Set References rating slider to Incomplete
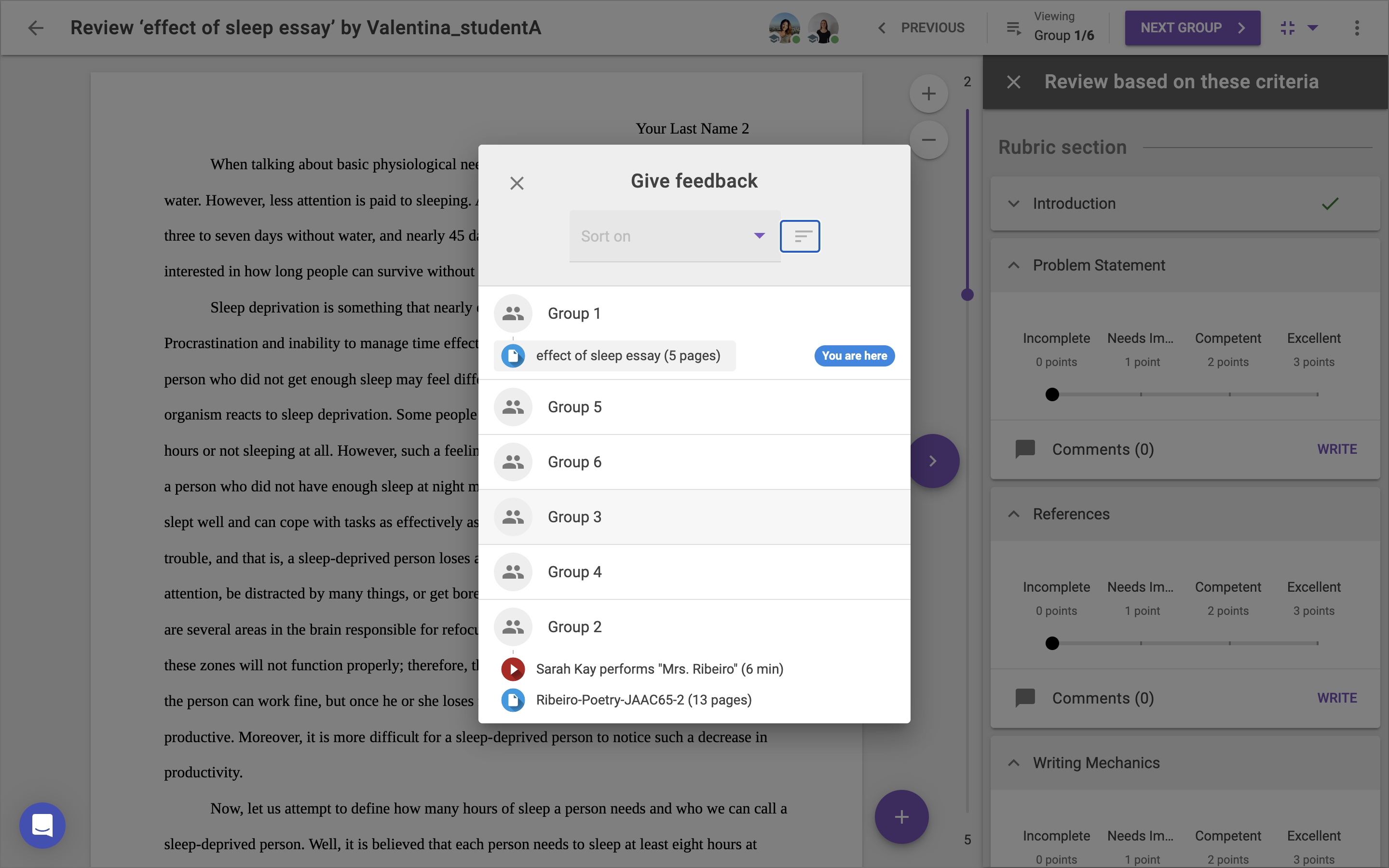 pyautogui.click(x=1051, y=643)
